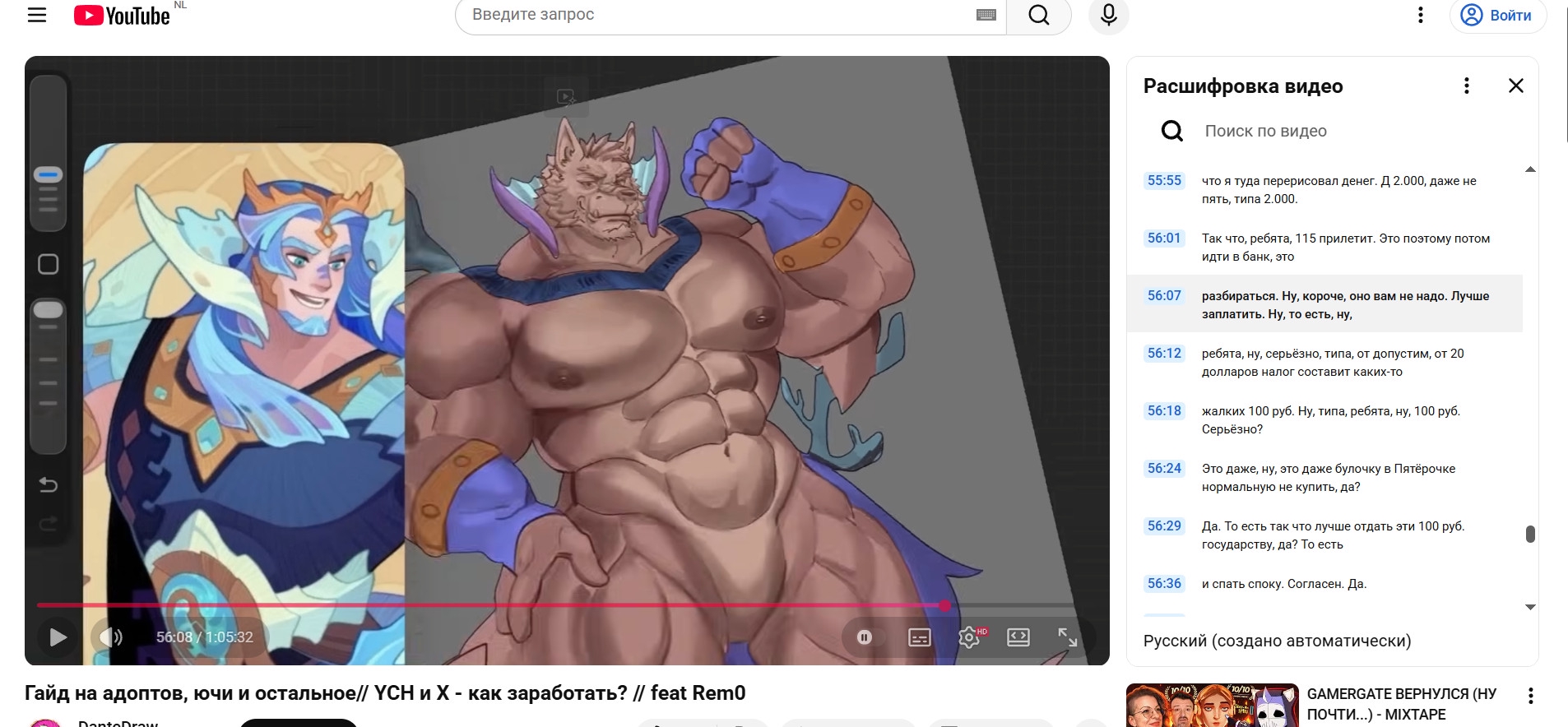
Task: Open transcript language selector Русский
Action: [x=1277, y=641]
